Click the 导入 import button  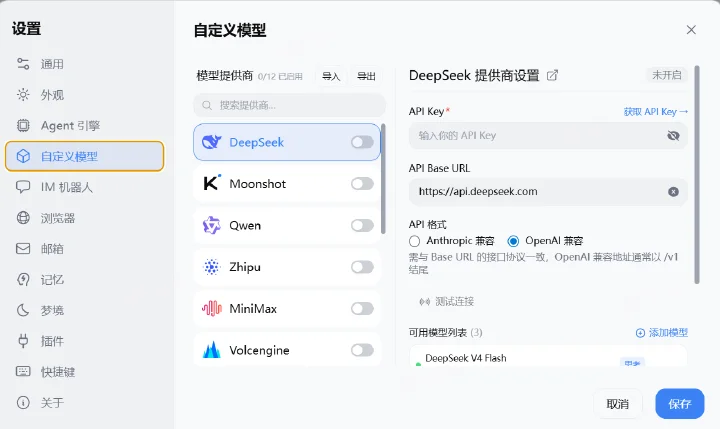coord(331,76)
